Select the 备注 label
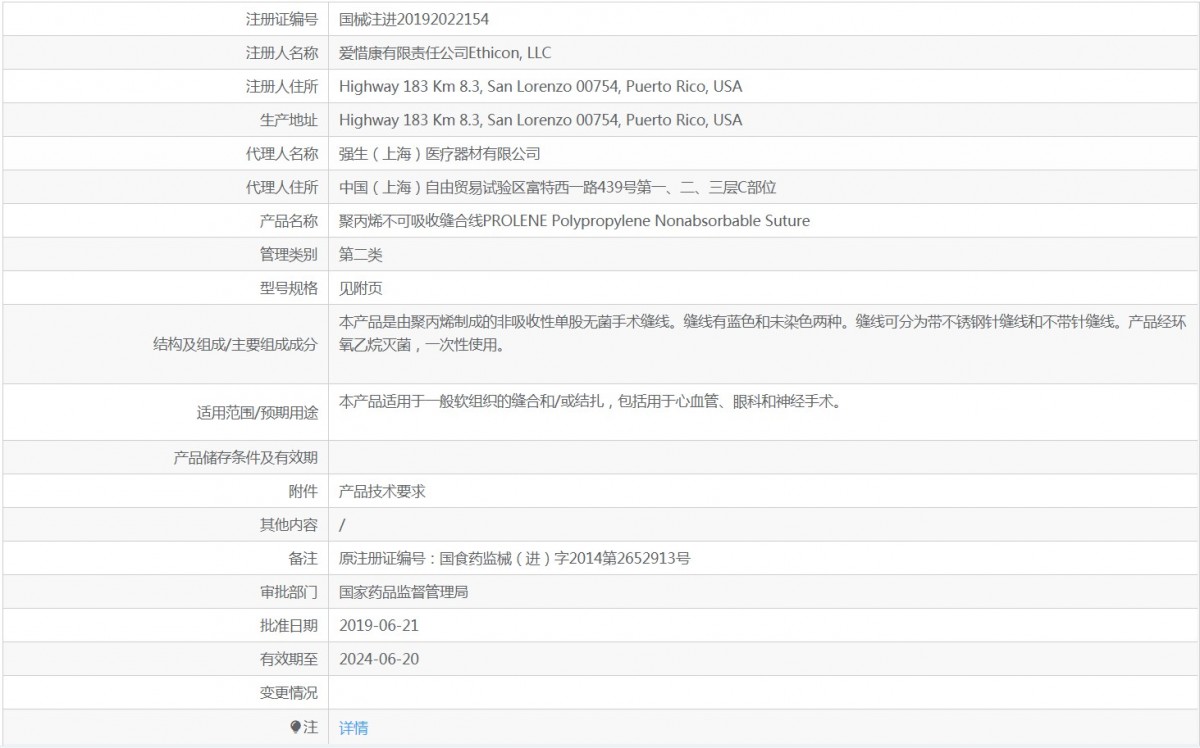Screen dimensions: 1200x748 coord(303,559)
